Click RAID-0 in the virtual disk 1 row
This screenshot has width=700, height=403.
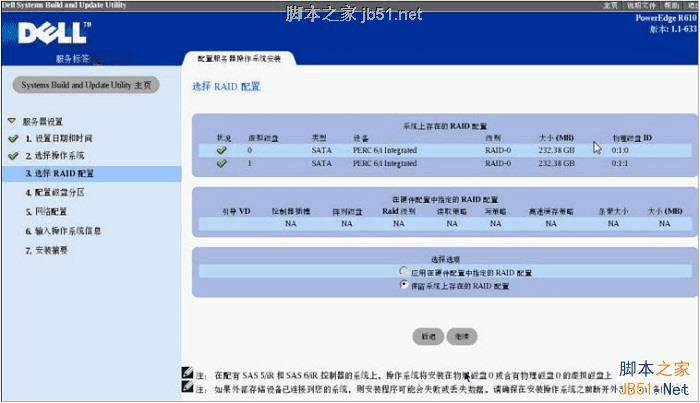498,163
